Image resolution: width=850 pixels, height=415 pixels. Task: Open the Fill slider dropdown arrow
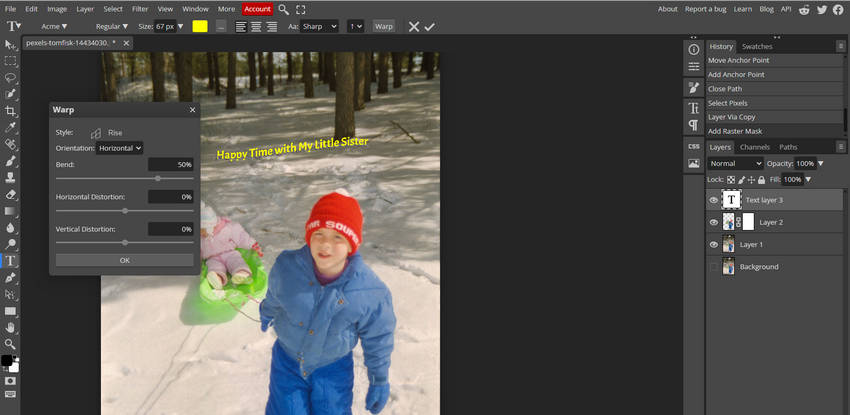point(808,179)
